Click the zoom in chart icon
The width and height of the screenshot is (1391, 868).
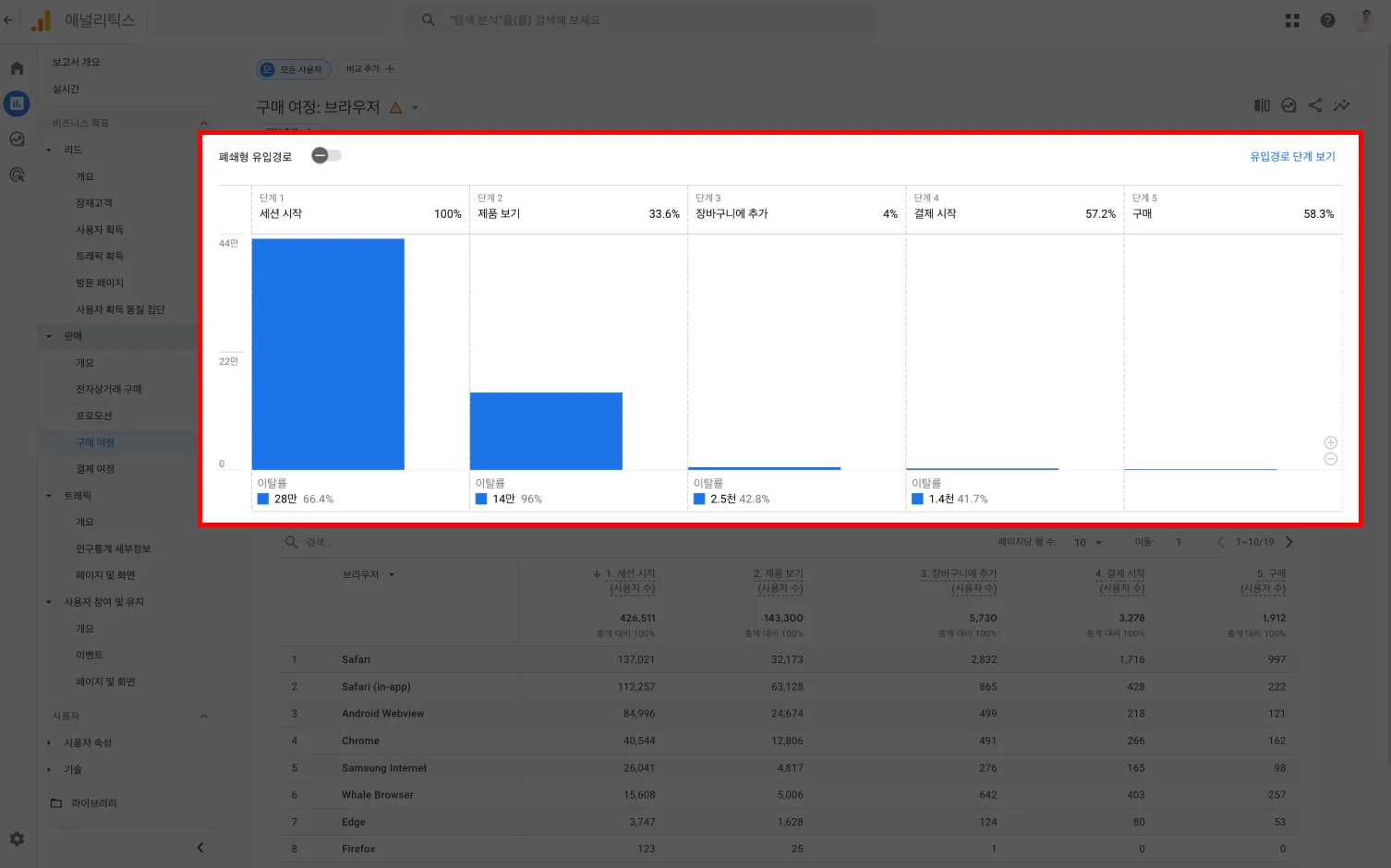(x=1330, y=442)
